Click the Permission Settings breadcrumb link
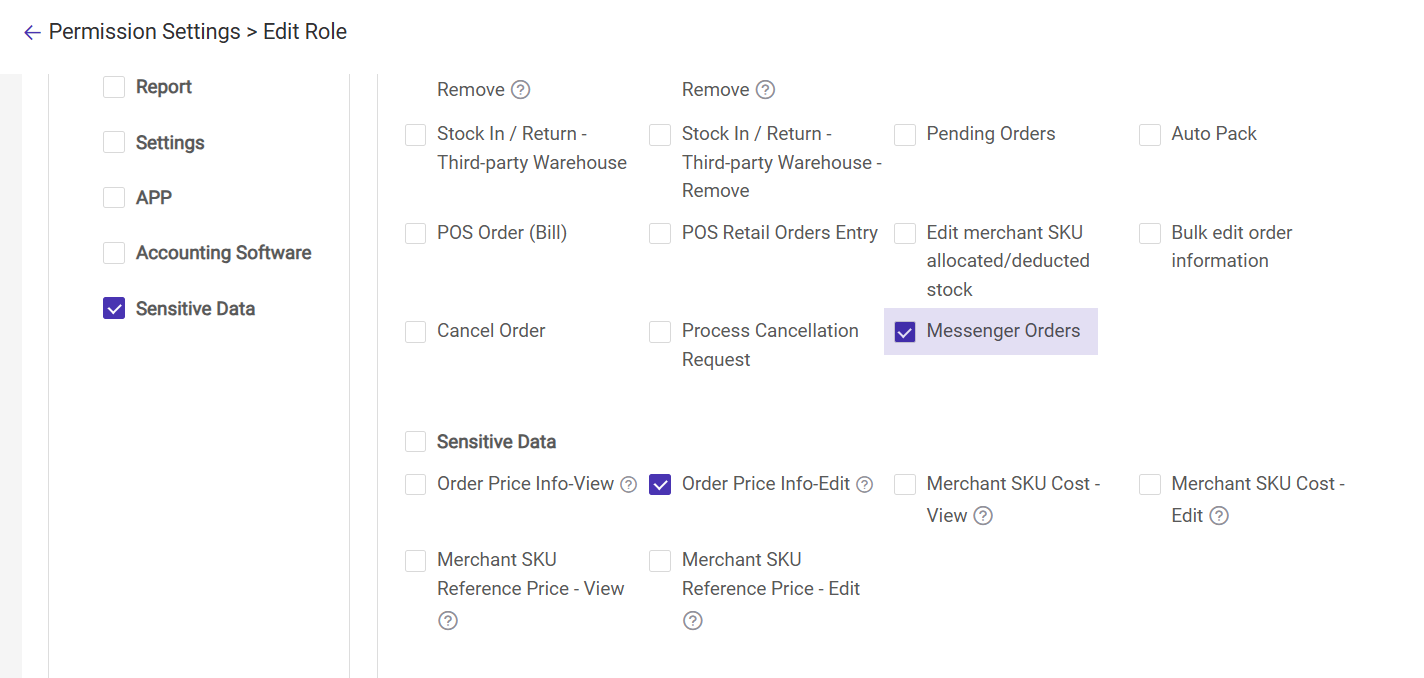The image size is (1424, 678). click(x=144, y=32)
